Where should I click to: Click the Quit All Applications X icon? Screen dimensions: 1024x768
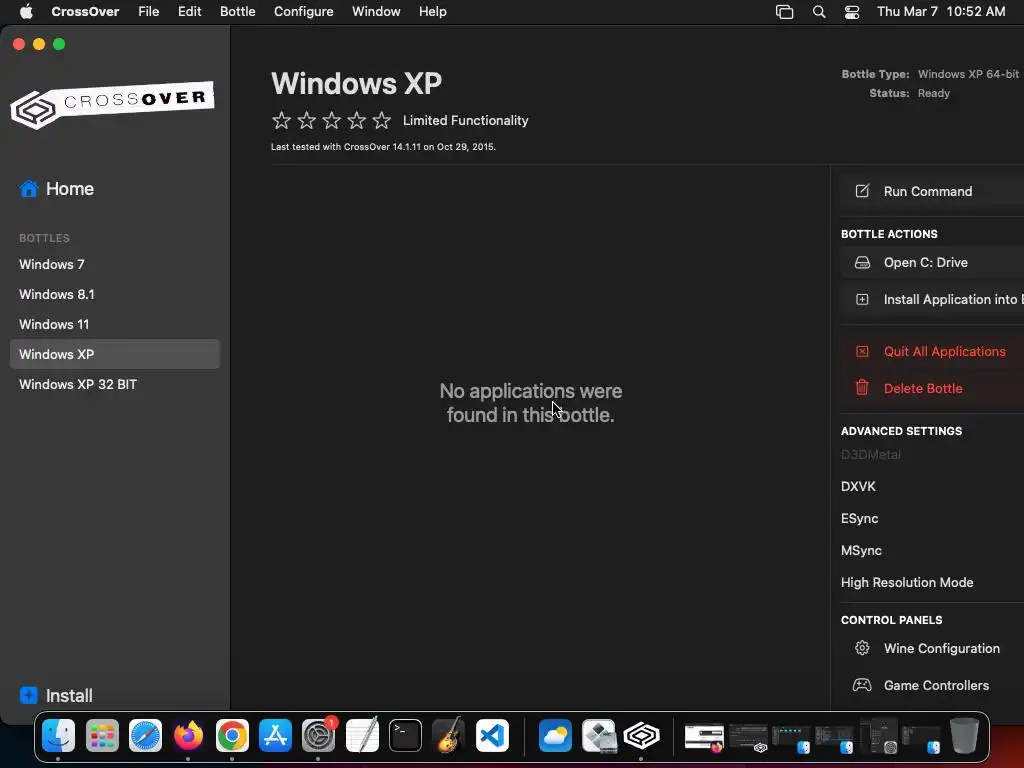click(862, 351)
